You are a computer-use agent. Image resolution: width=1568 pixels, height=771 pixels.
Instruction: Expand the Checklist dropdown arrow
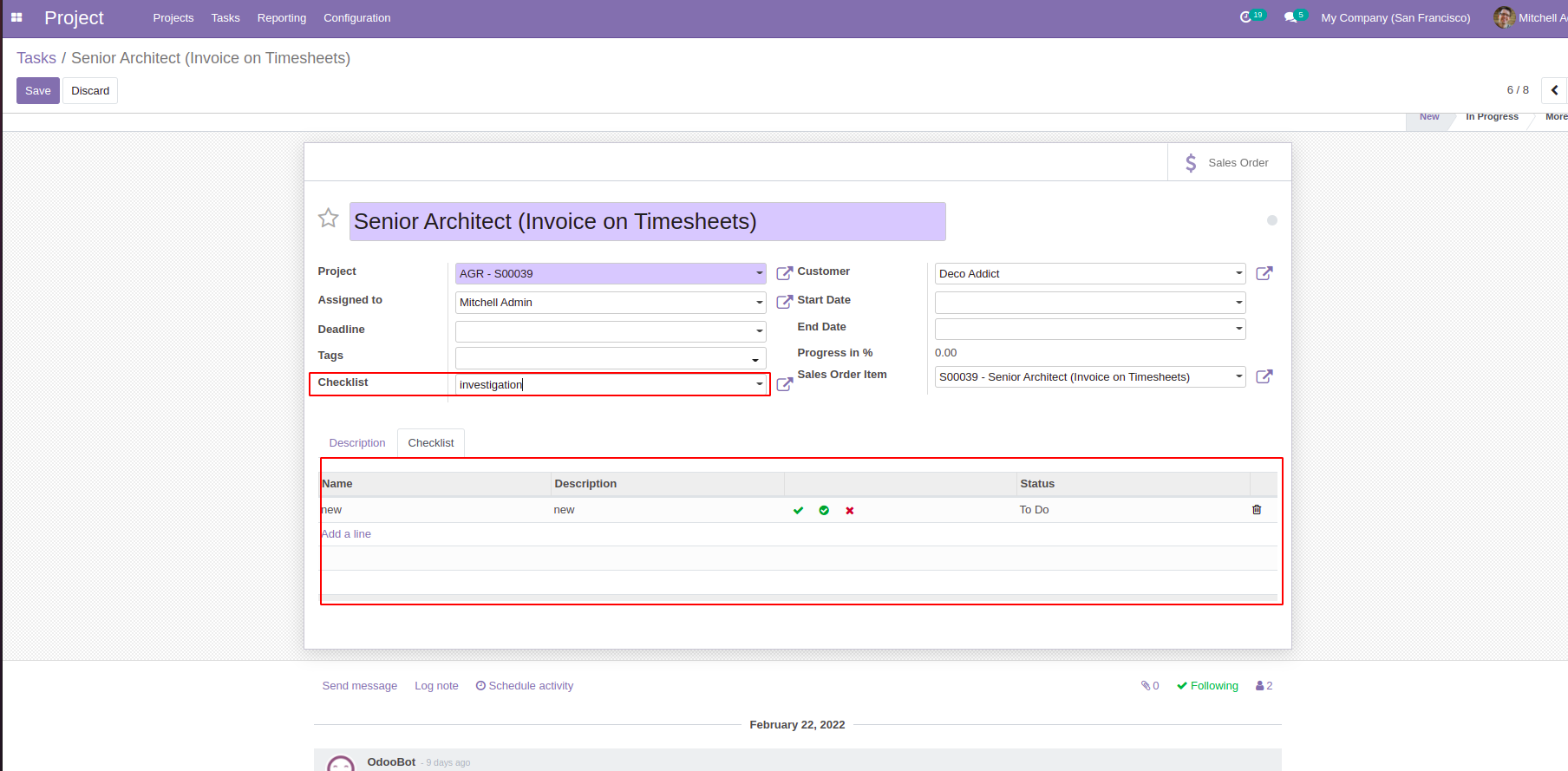(760, 384)
